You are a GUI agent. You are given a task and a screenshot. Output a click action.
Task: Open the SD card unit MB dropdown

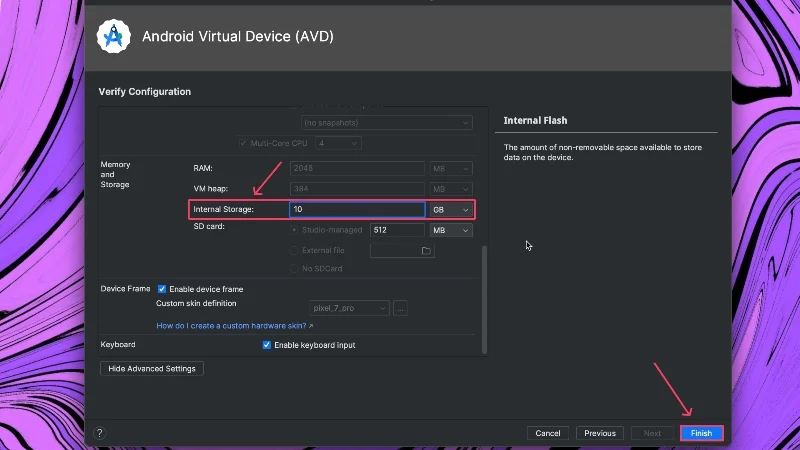tap(450, 230)
